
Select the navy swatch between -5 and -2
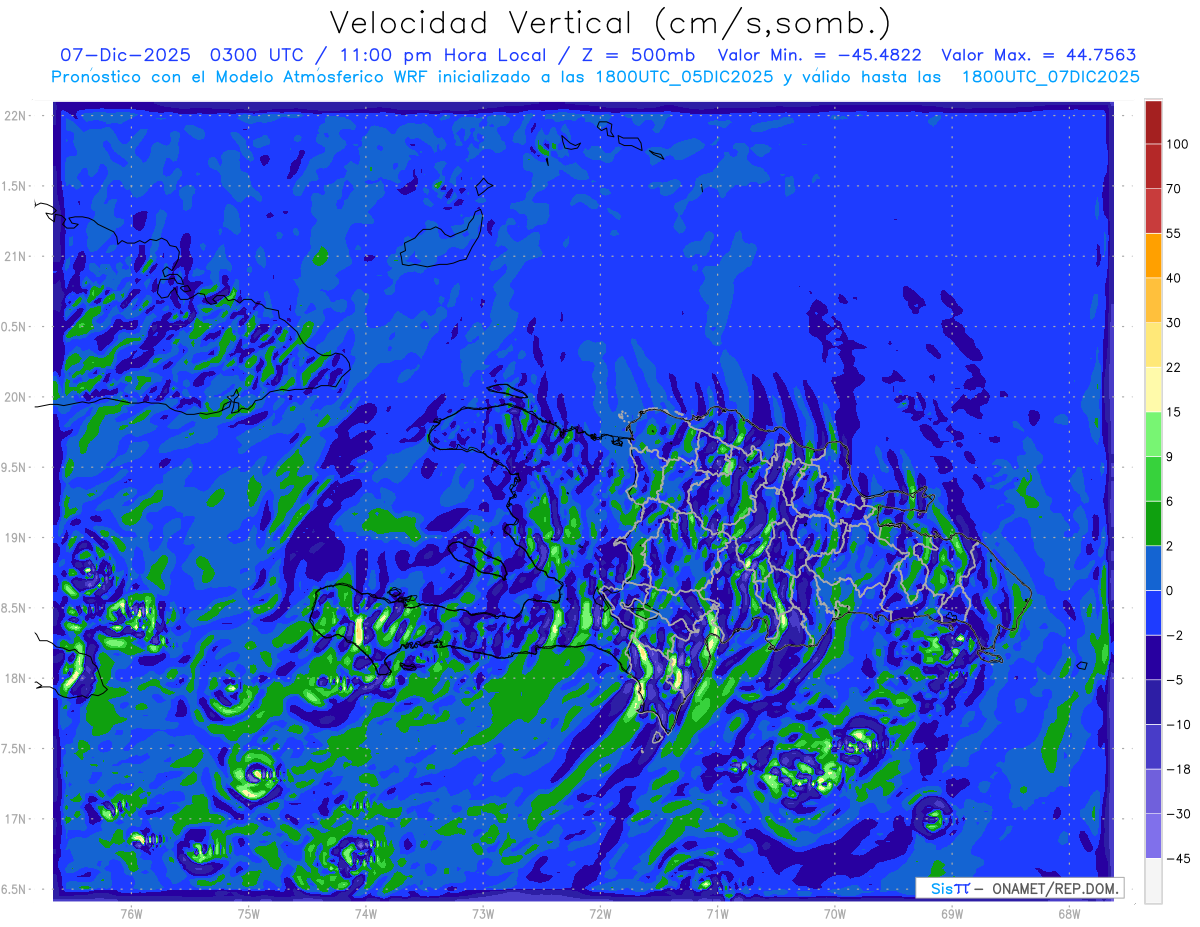point(1153,657)
